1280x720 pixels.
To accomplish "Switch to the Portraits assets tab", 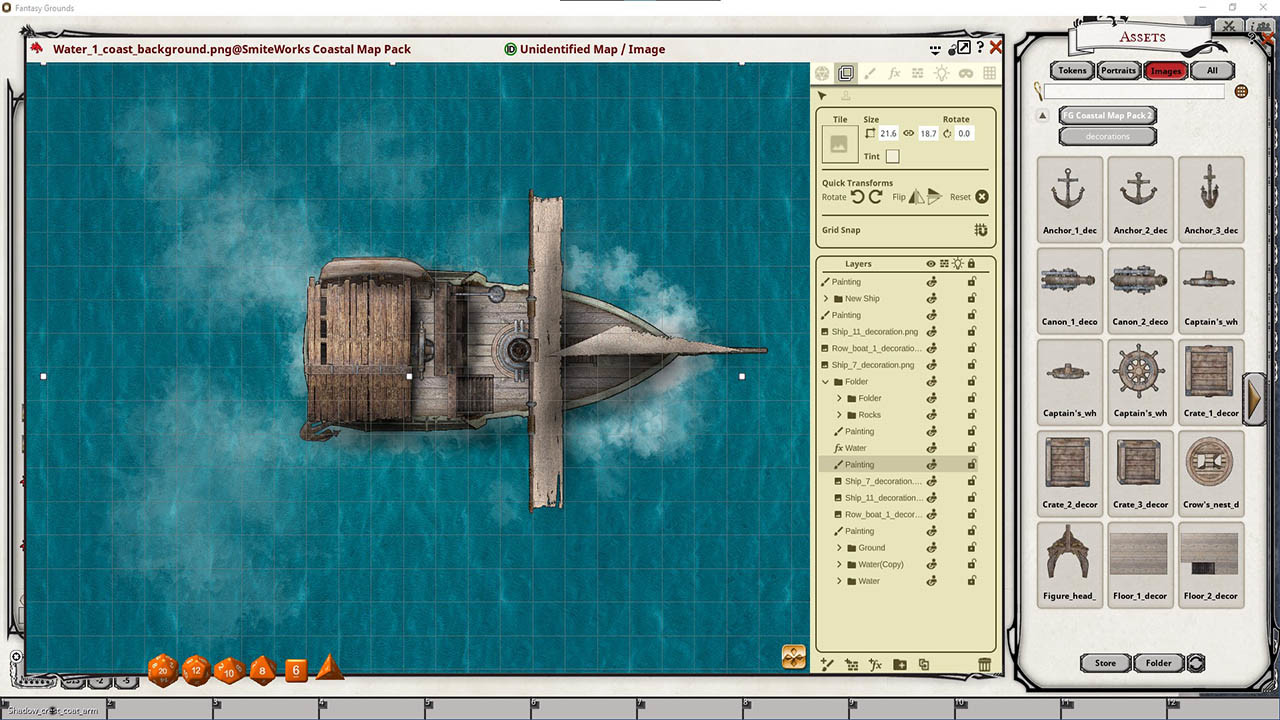I will point(1118,70).
